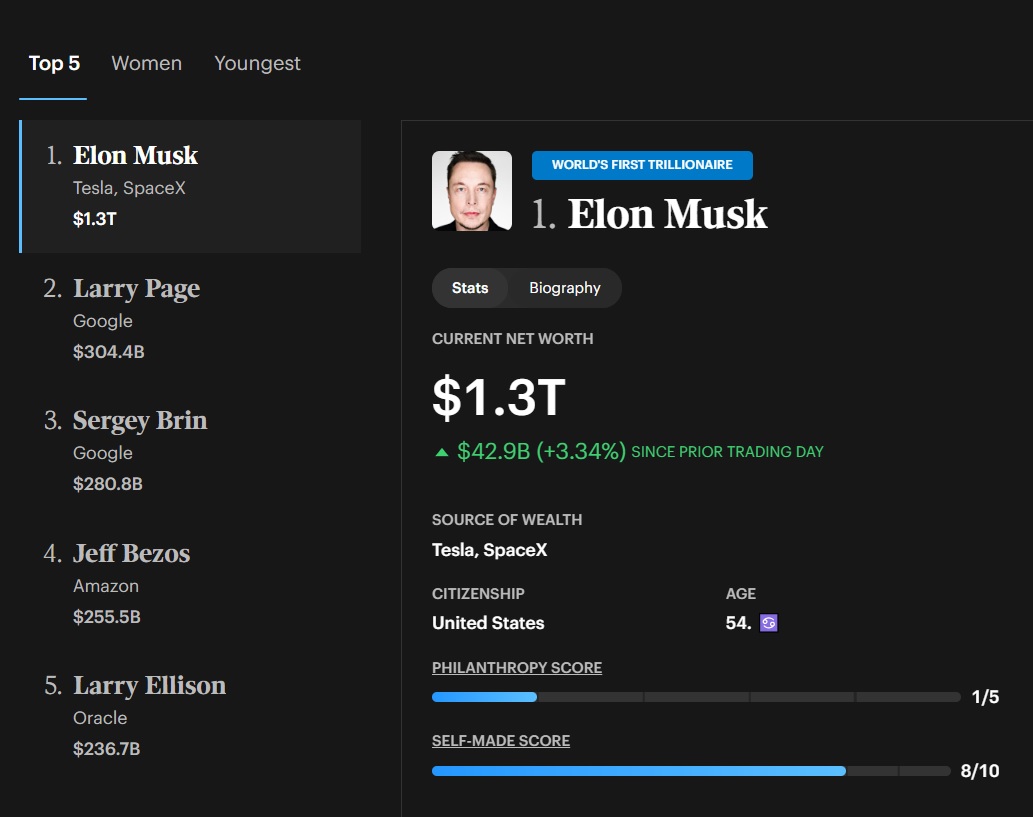Click the World's First Trillionaire badge

tap(642, 165)
